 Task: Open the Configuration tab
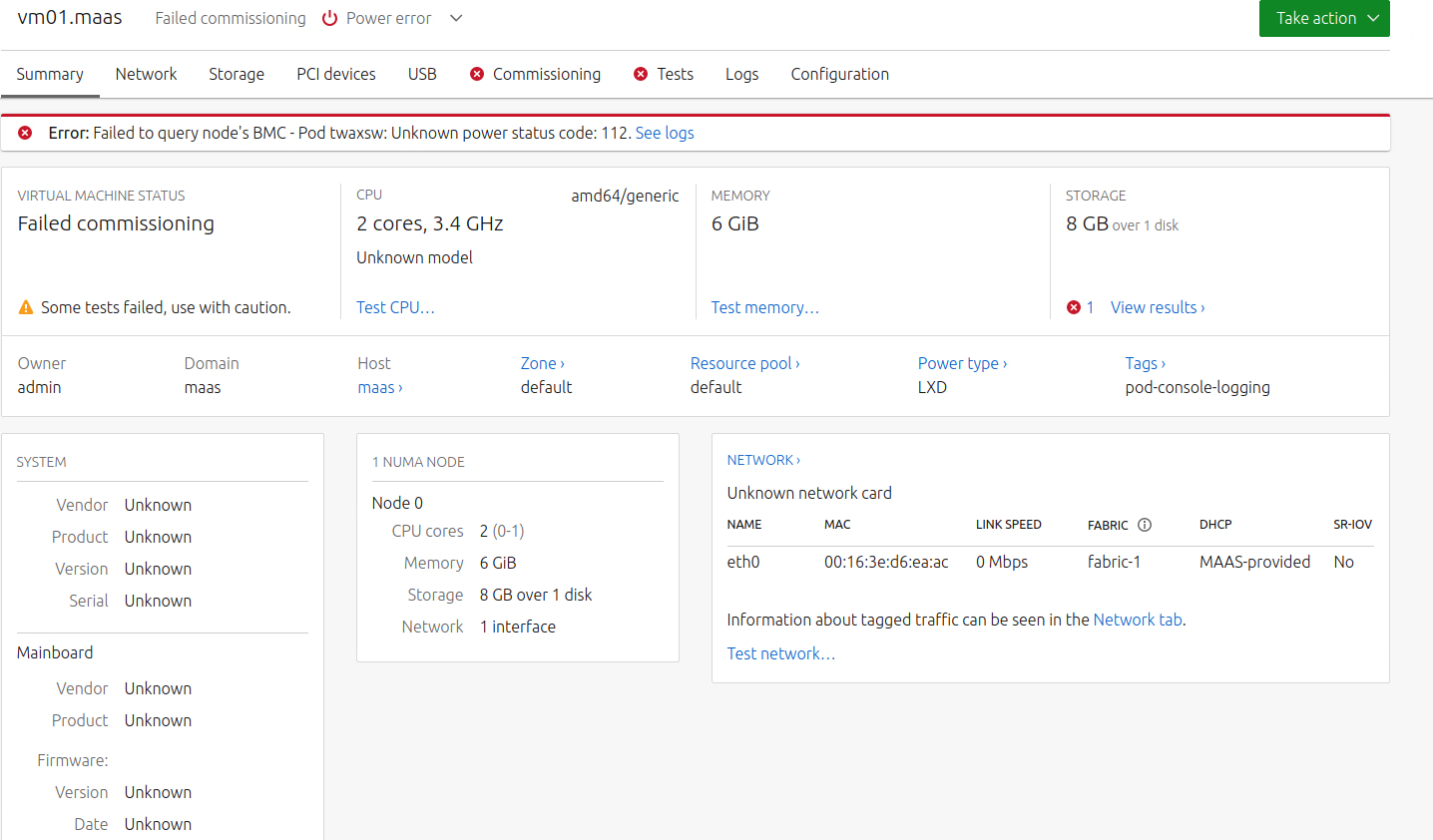tap(839, 74)
